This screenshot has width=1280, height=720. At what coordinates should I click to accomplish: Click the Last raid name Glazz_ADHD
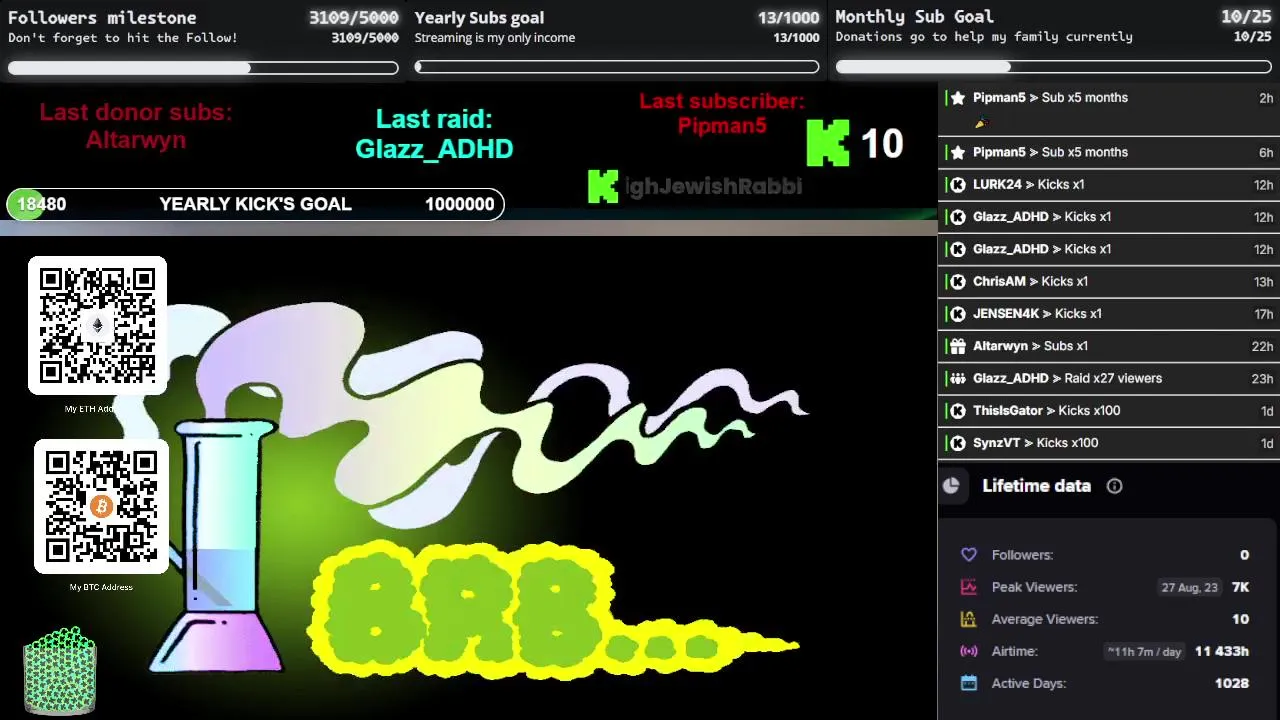(434, 149)
